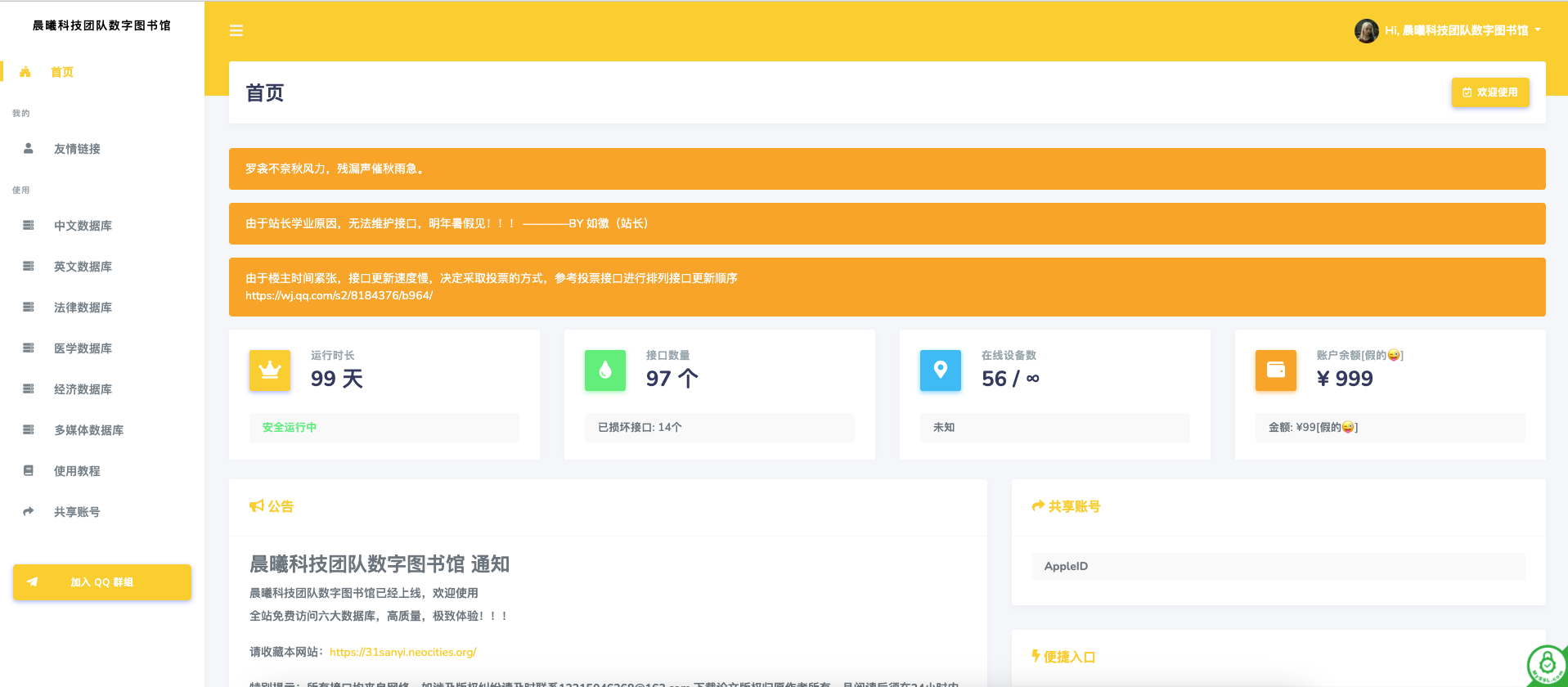Click the 97 个 interface count
This screenshot has width=1568, height=687.
(x=672, y=379)
